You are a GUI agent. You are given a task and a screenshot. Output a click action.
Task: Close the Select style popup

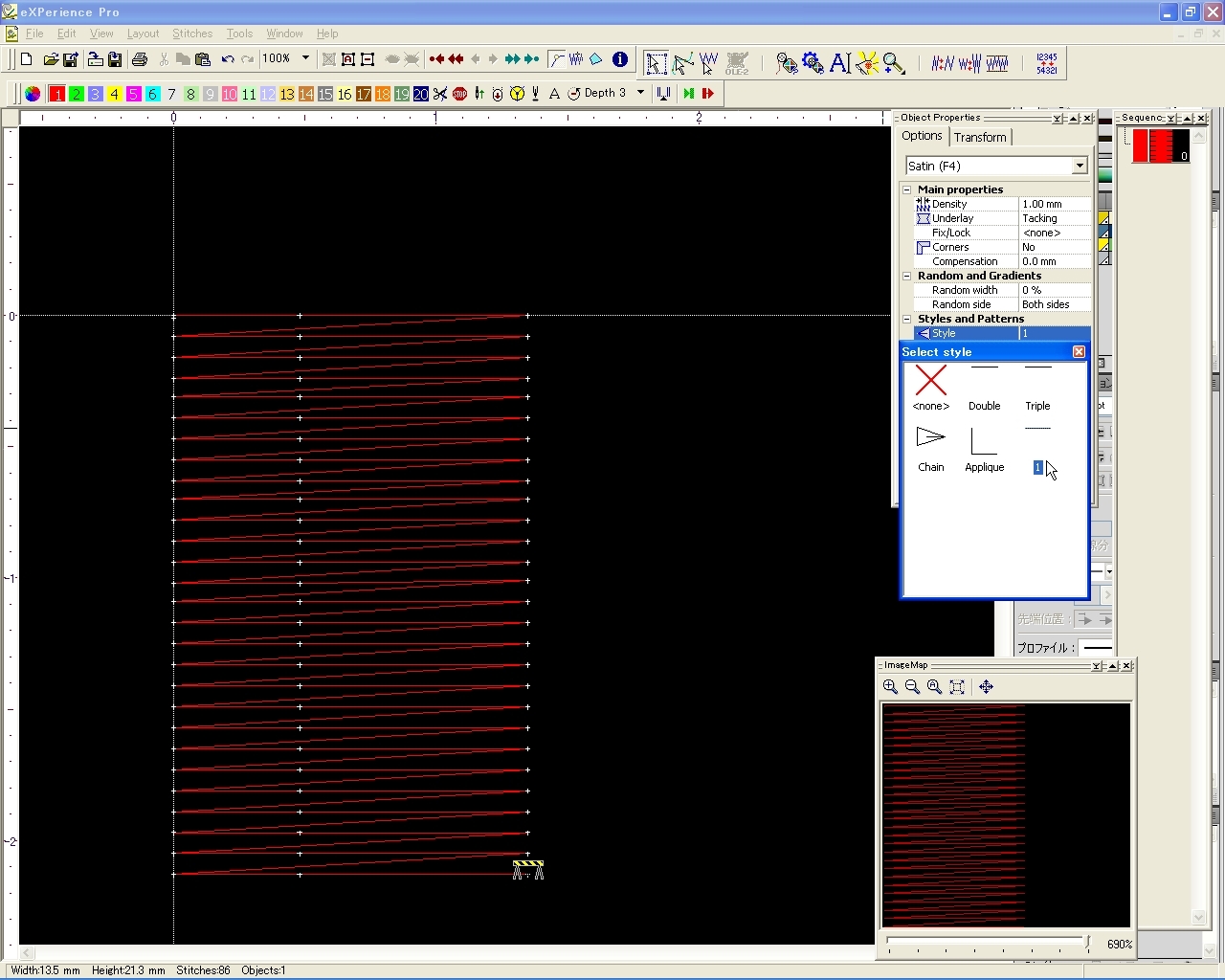(x=1079, y=352)
